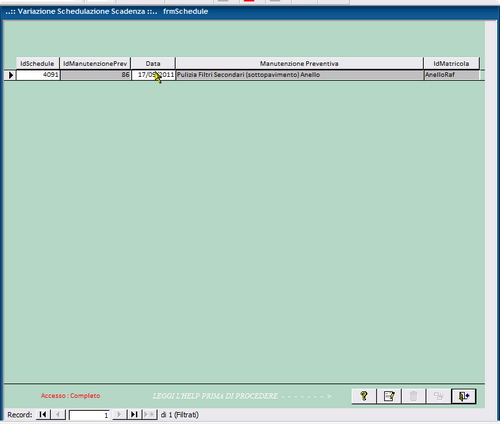Image resolution: width=500 pixels, height=424 pixels.
Task: Click the greyed-out duplicate record icon
Action: (438, 396)
